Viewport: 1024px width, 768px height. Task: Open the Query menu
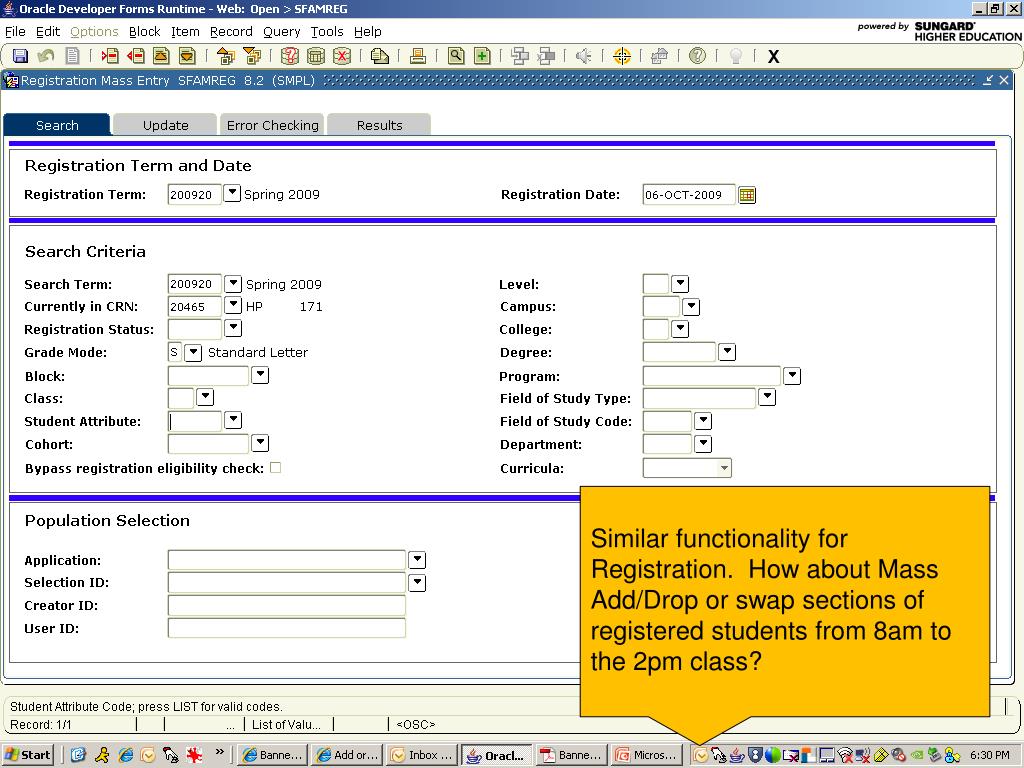[281, 31]
